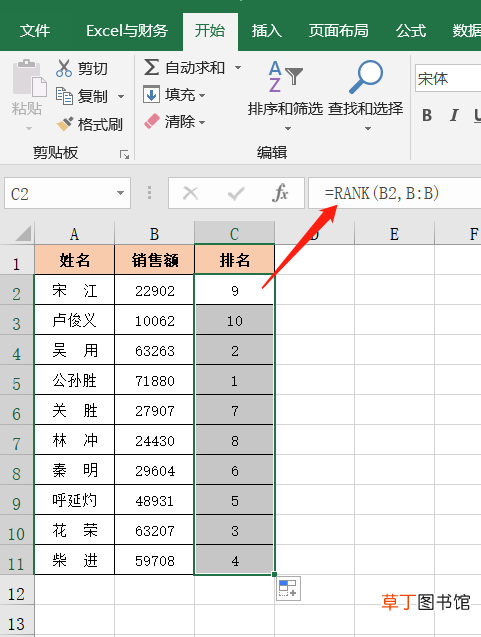This screenshot has width=481, height=637.
Task: Open the Clipboard group dialog launcher
Action: [x=124, y=154]
